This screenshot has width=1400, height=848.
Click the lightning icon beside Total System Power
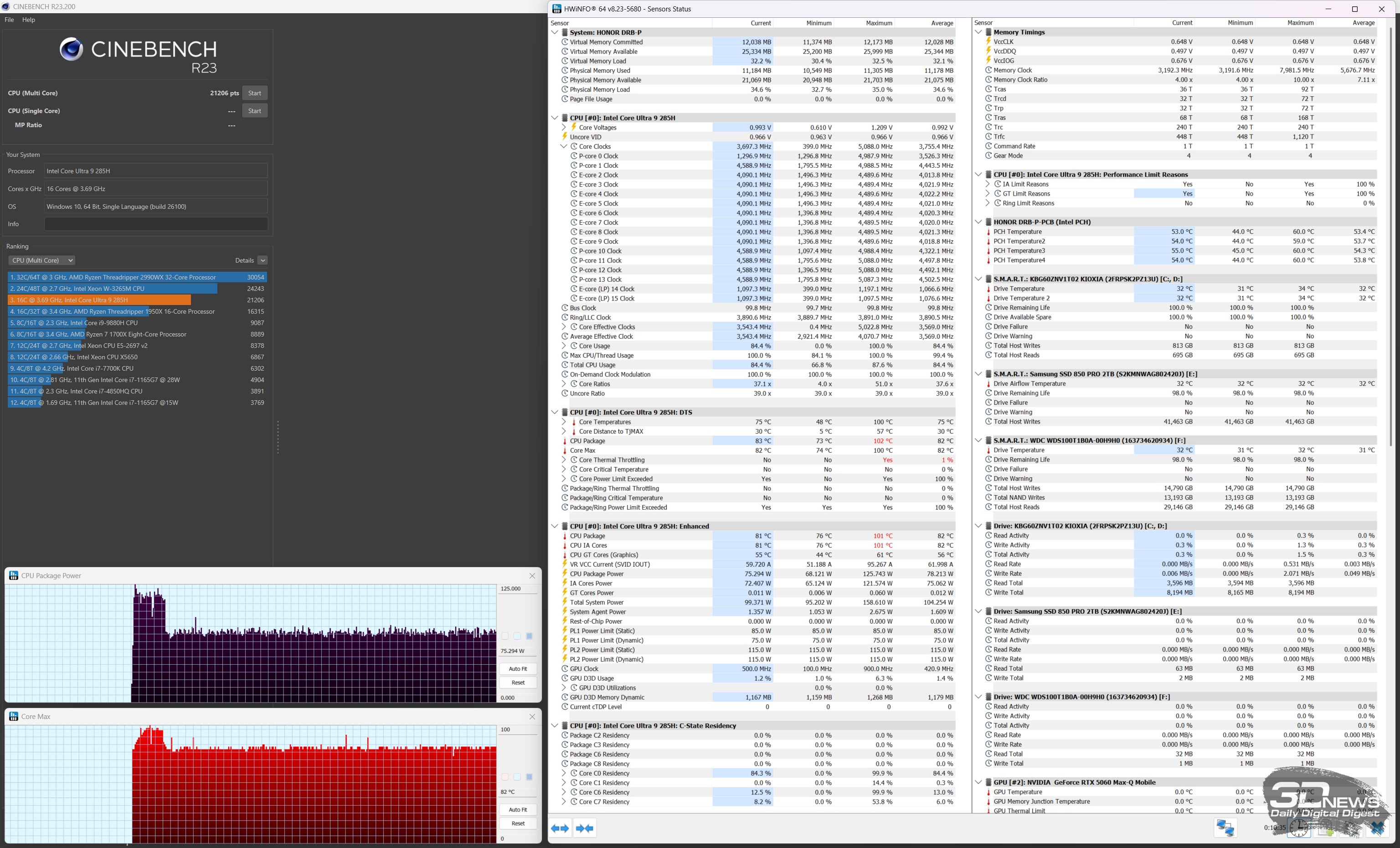[565, 602]
